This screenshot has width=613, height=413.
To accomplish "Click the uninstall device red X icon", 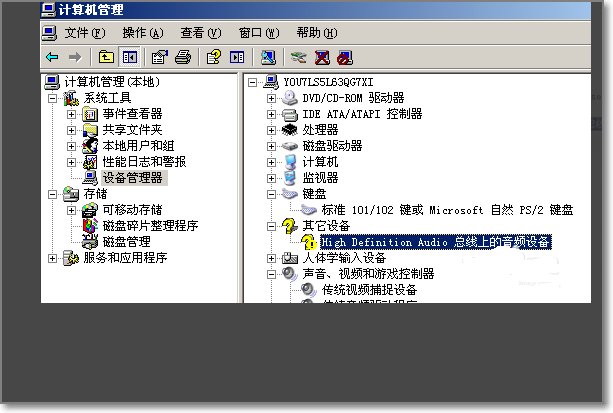I will [322, 57].
